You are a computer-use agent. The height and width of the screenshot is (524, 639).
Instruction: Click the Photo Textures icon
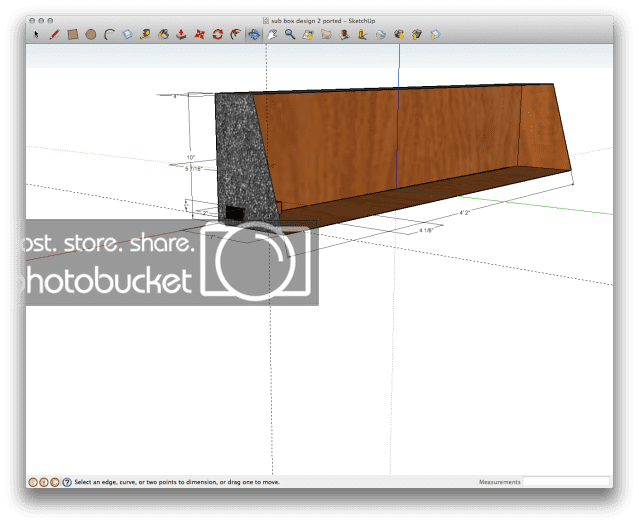coord(362,34)
